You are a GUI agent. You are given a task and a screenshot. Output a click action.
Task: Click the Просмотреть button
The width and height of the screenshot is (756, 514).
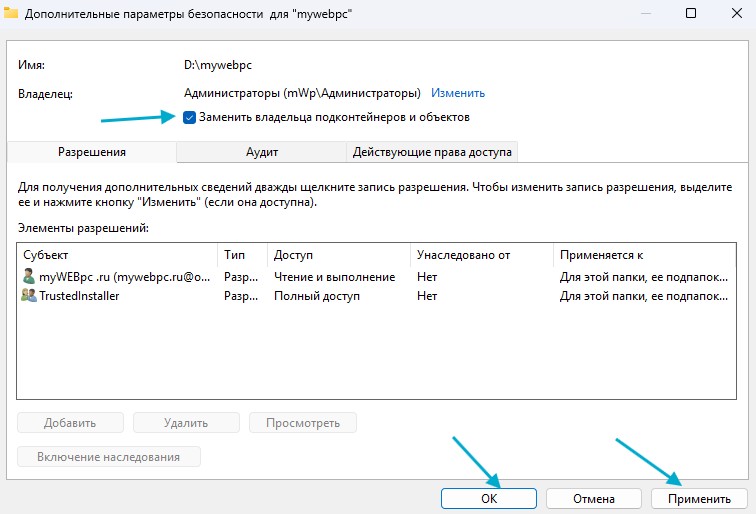(x=303, y=423)
